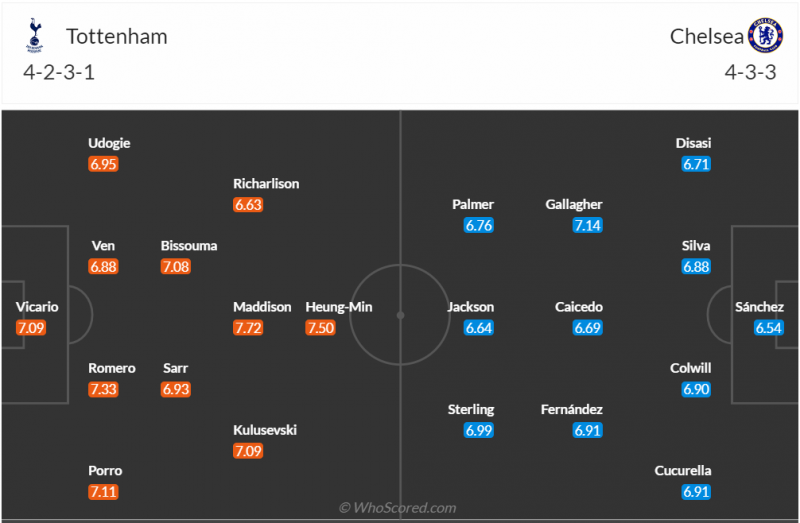Open Cucurella's player name
This screenshot has height=523, width=800.
click(683, 470)
